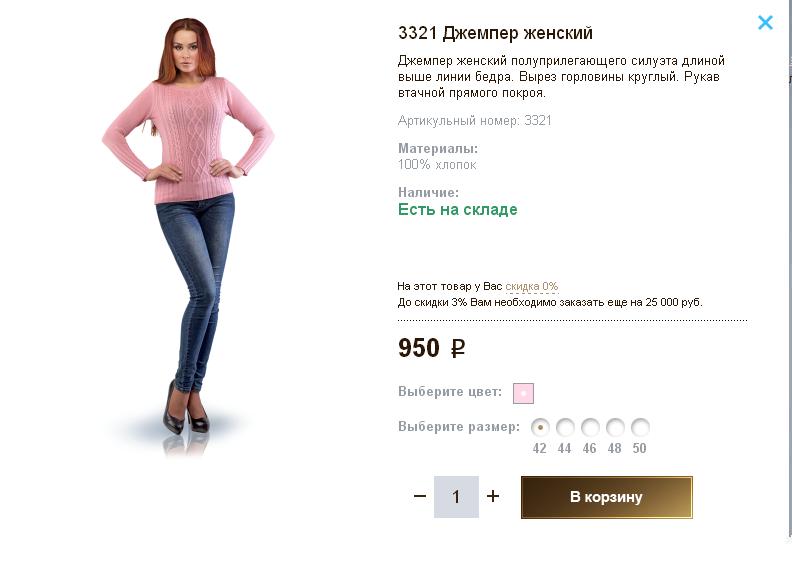Open the "скидка 0%" discount link
The width and height of the screenshot is (792, 581).
(532, 287)
